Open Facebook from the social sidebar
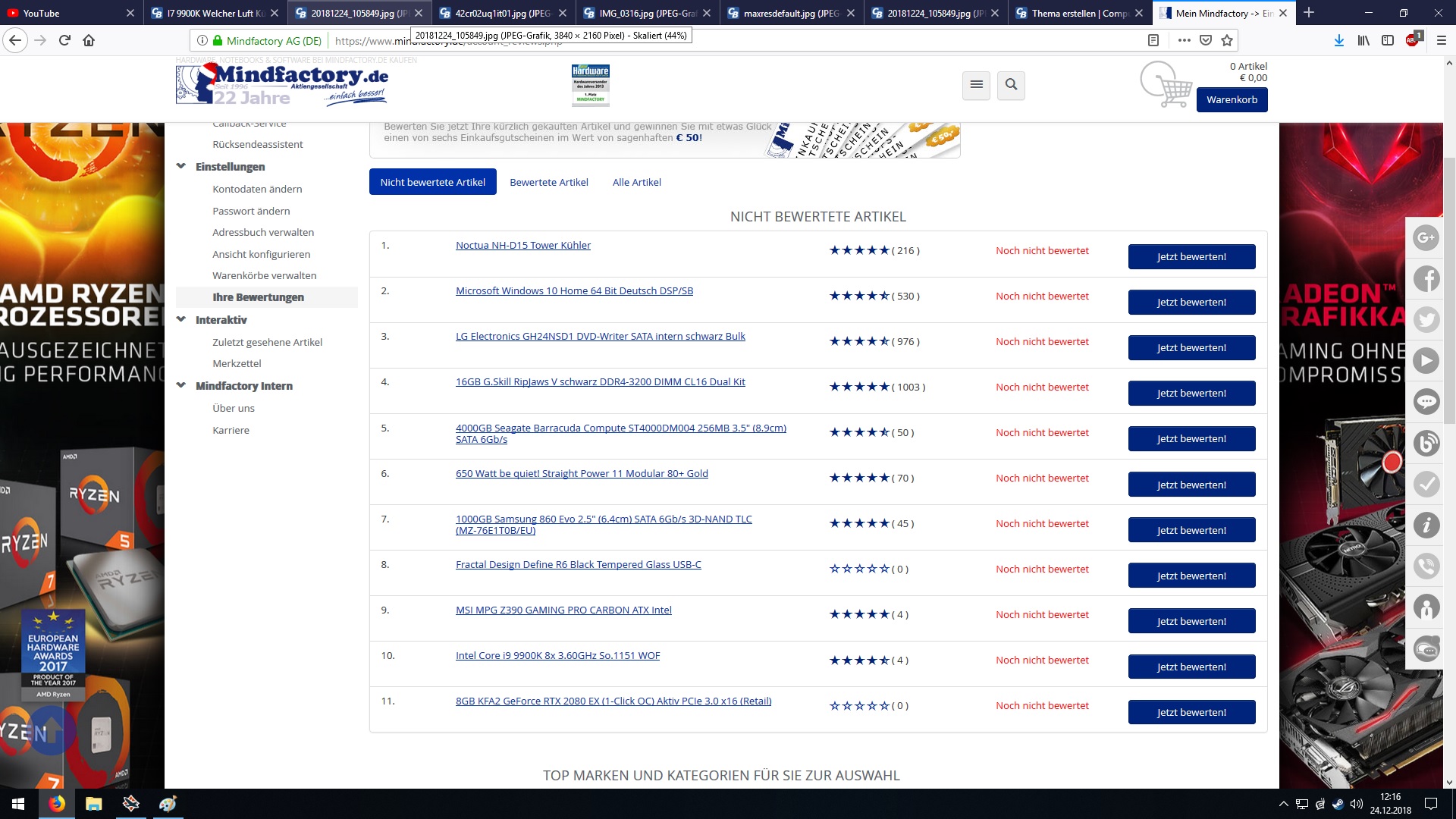Screen dimensions: 1456x819 pyautogui.click(x=1426, y=279)
